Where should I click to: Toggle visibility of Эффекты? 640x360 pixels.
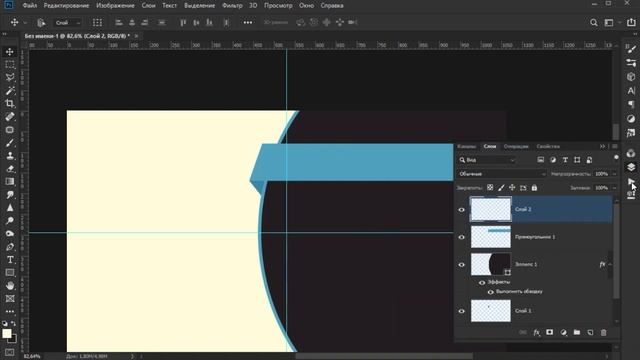(x=482, y=282)
